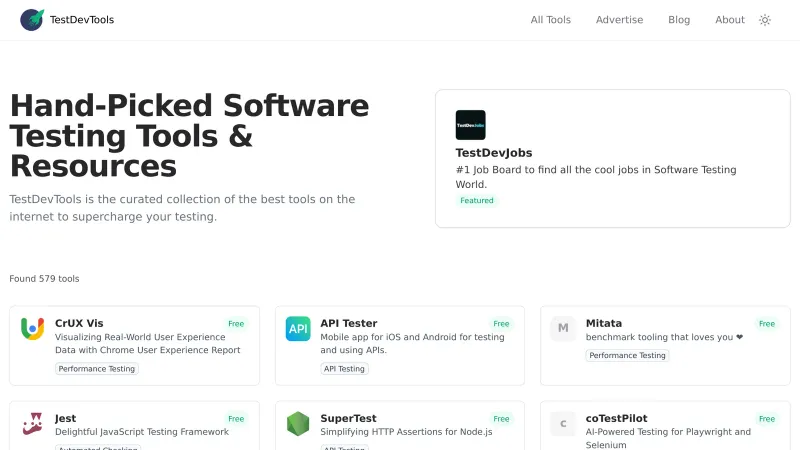Open the About page link
Screen dimensions: 800x450
[730, 20]
